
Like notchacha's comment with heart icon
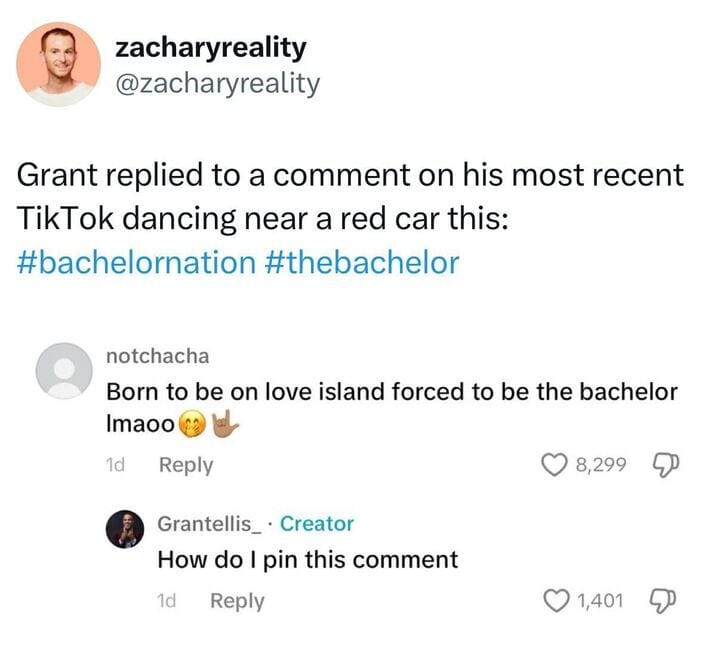pos(555,464)
